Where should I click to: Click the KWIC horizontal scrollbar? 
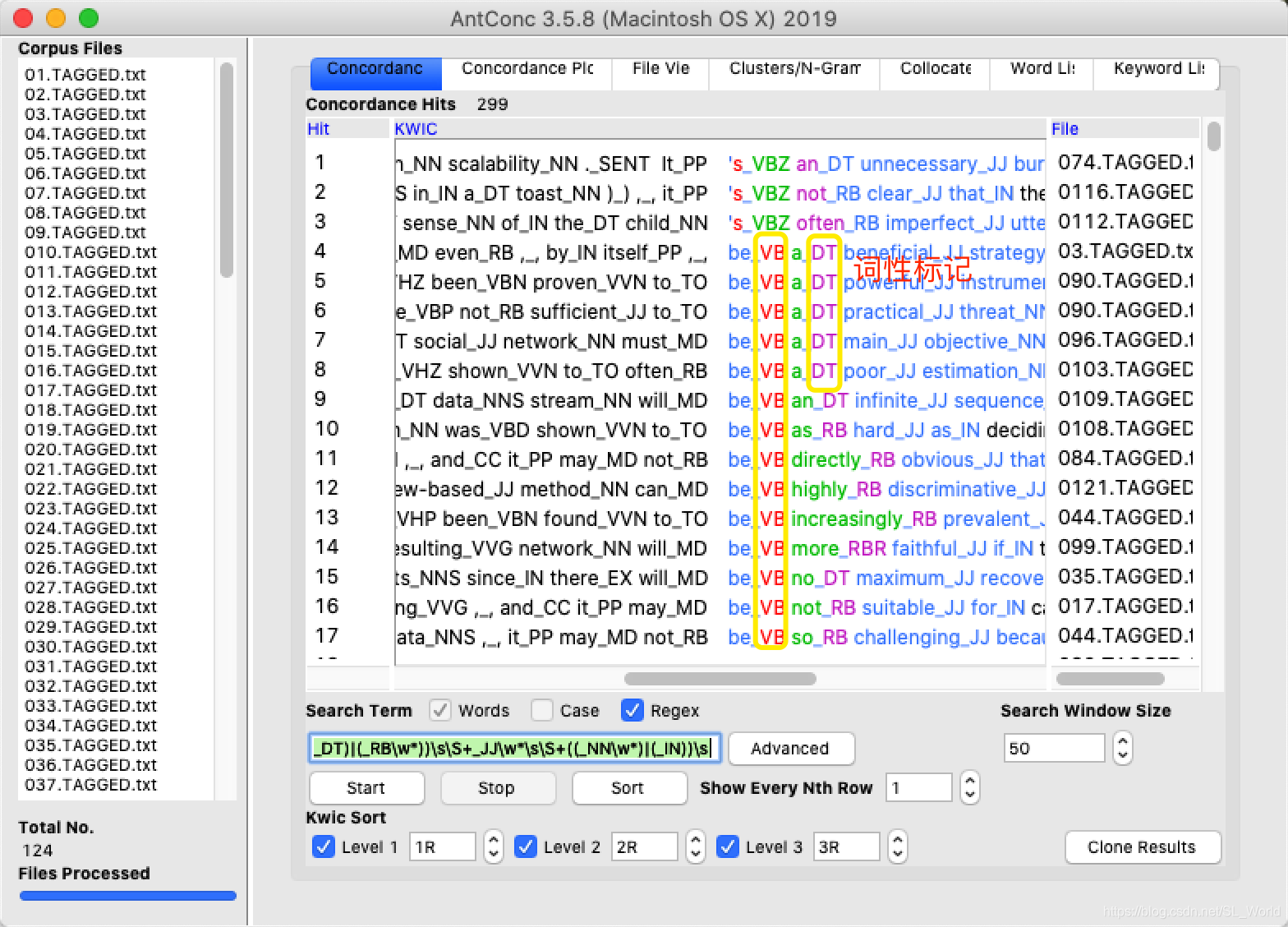[720, 679]
